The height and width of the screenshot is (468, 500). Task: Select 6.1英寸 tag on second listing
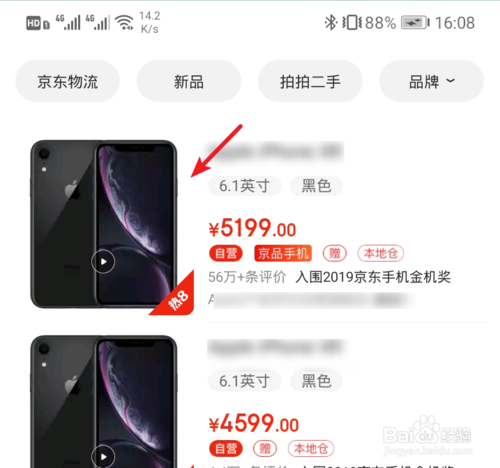(245, 381)
